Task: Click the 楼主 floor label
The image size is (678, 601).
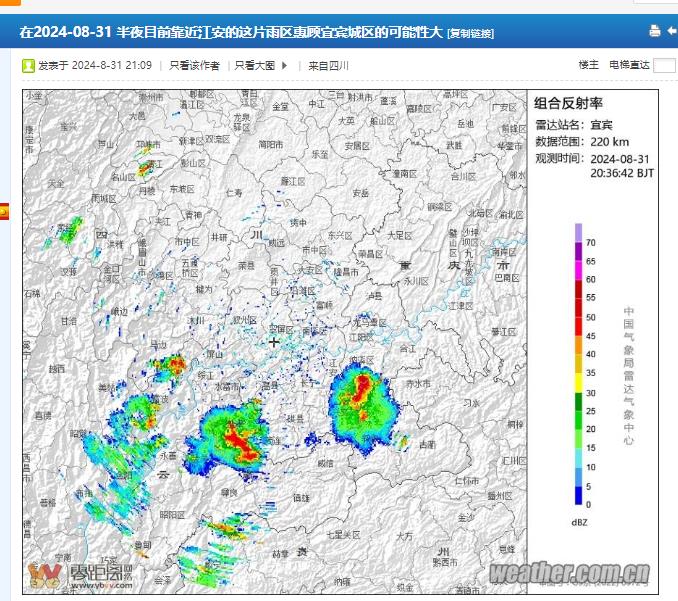Action: (588, 65)
